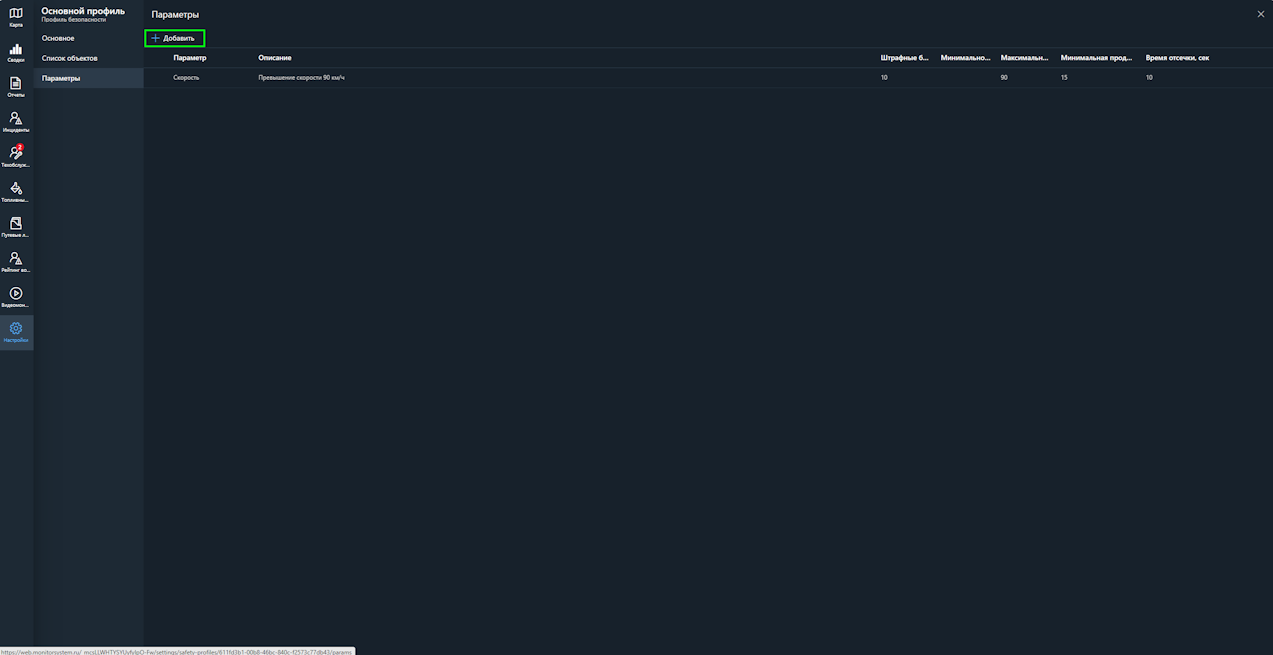Click the Добавить button
This screenshot has height=655, width=1273.
[174, 38]
